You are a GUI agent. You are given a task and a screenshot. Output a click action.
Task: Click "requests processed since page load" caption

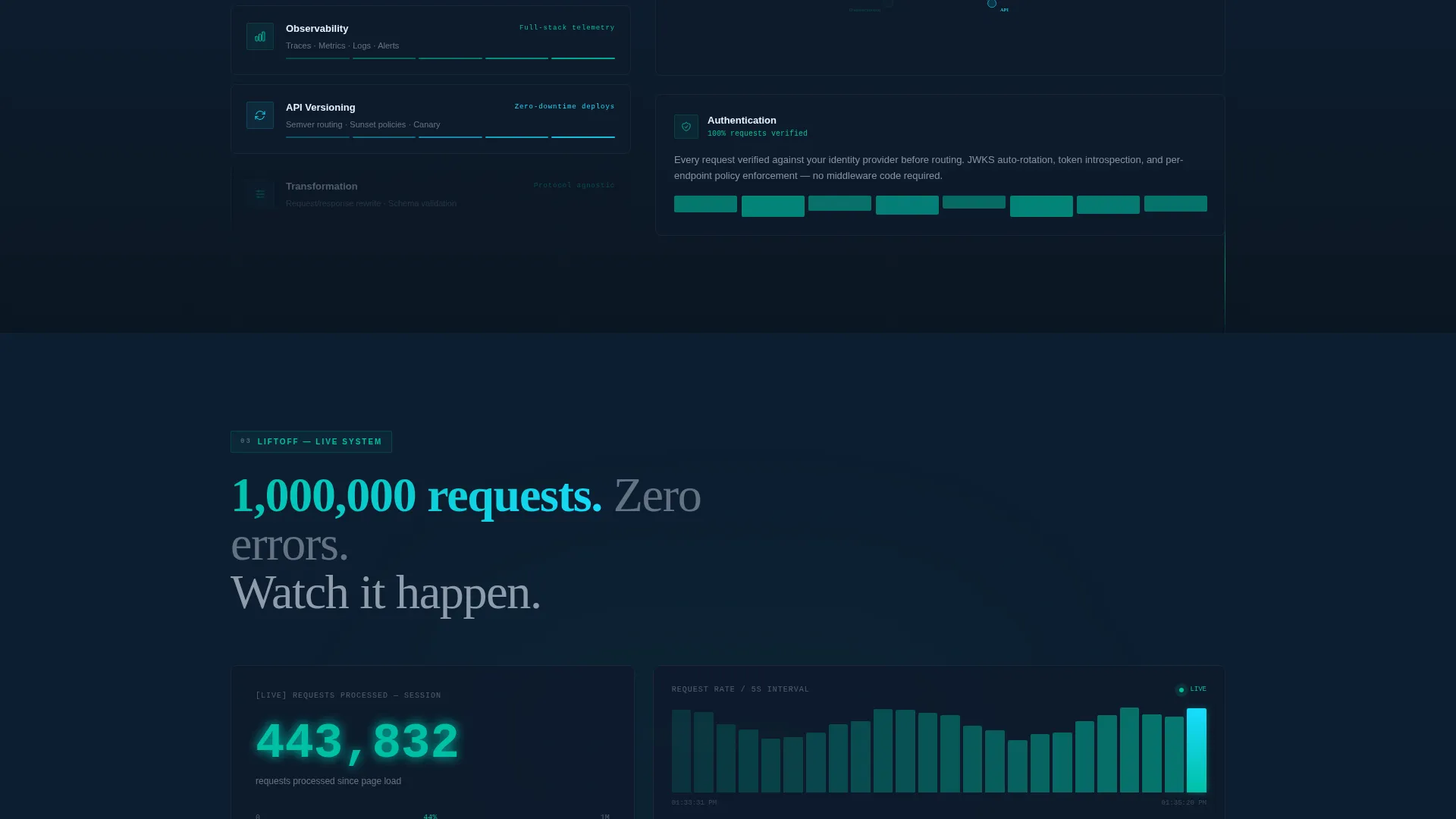click(x=328, y=781)
